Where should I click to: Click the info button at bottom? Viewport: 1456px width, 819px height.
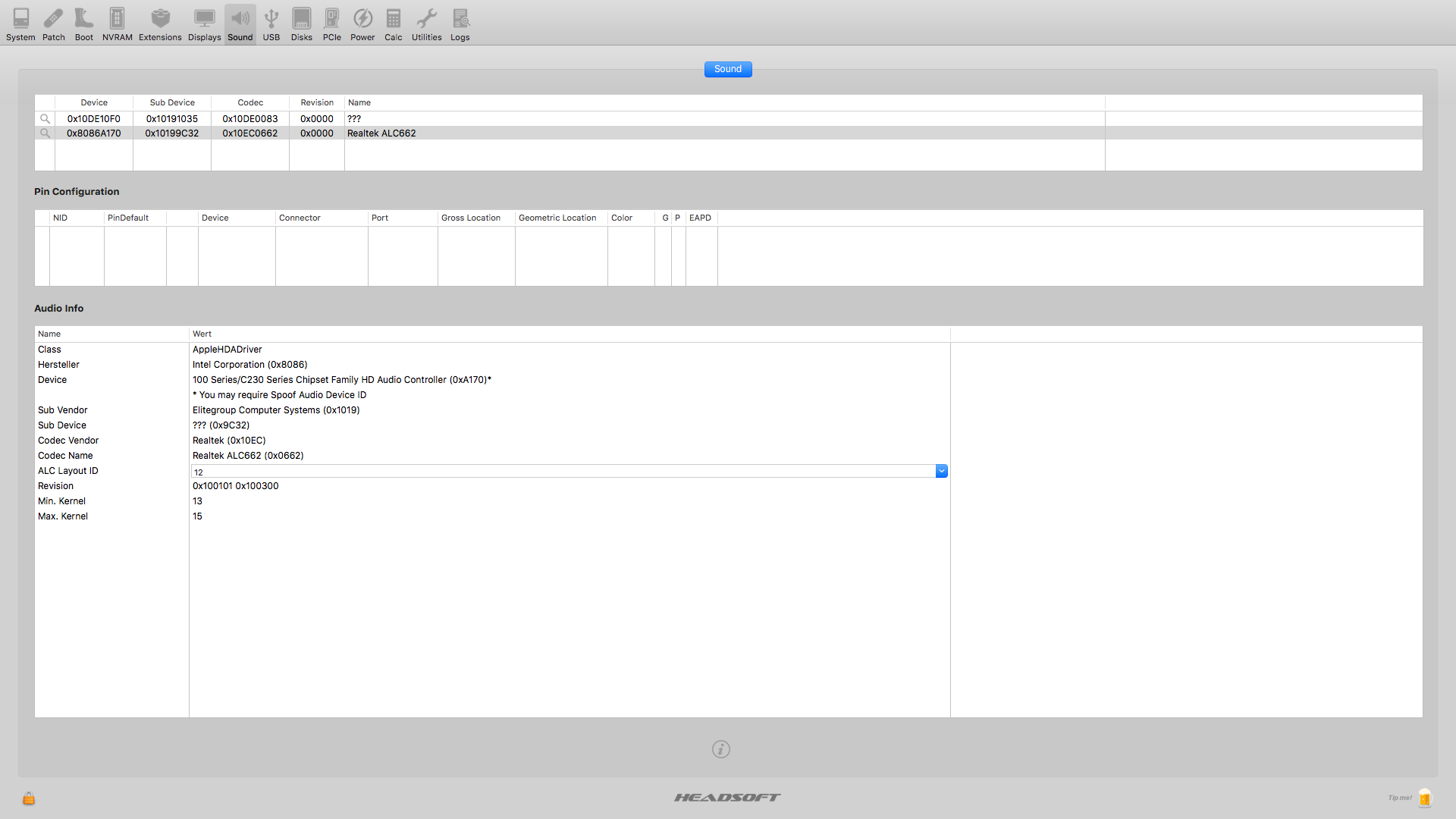pos(720,749)
